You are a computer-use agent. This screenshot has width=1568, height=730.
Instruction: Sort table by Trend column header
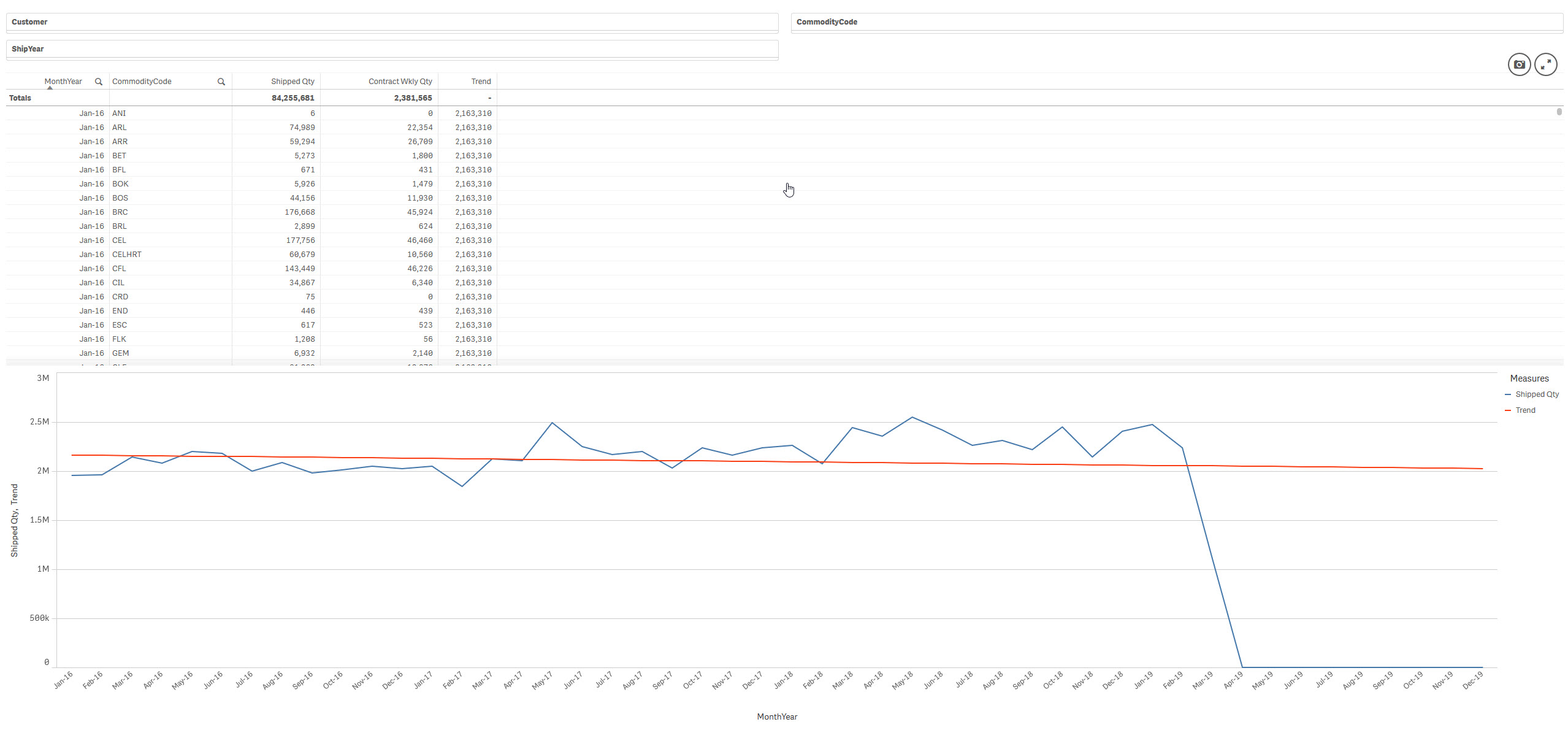(481, 82)
